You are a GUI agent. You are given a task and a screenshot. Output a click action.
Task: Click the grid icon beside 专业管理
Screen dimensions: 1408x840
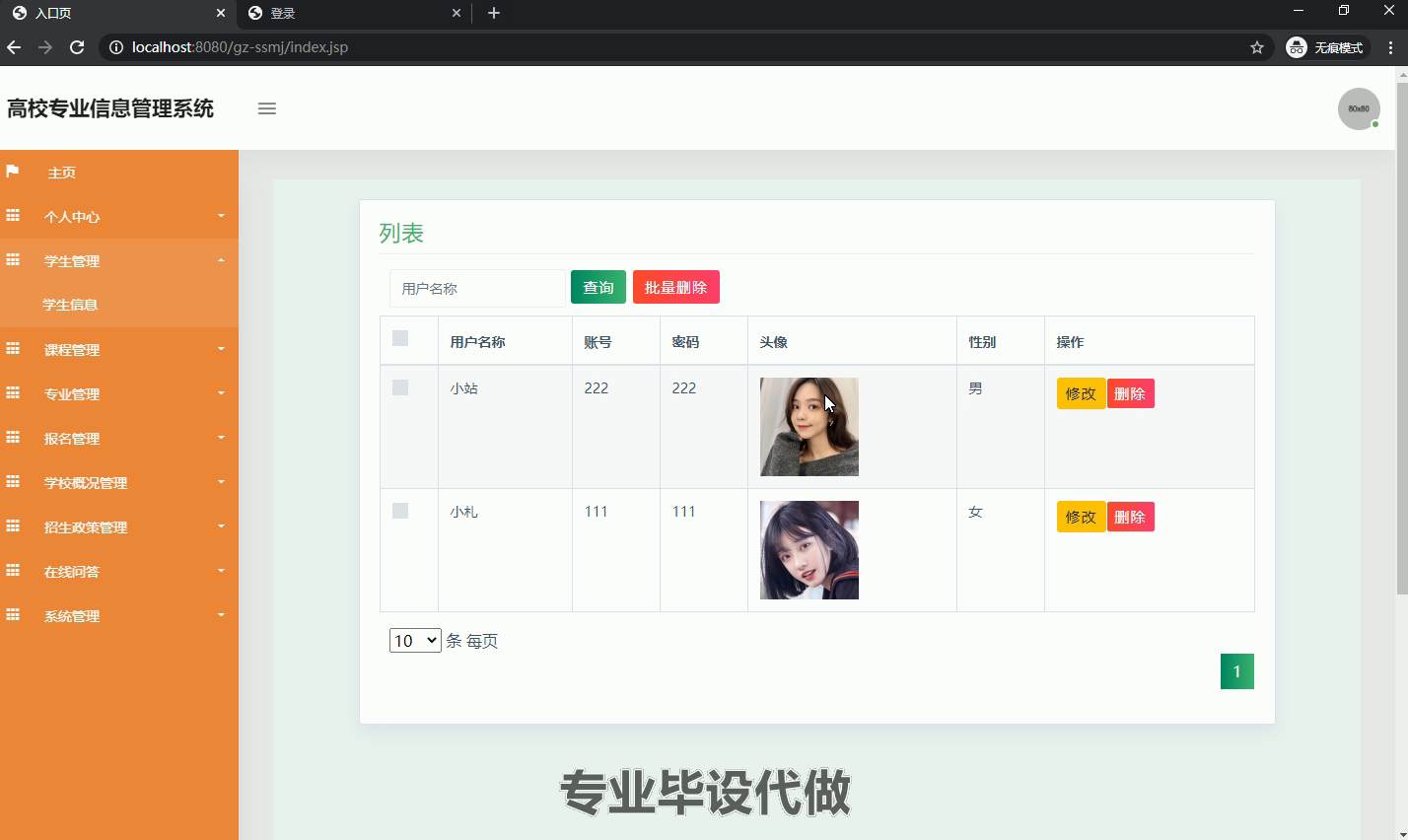(13, 392)
